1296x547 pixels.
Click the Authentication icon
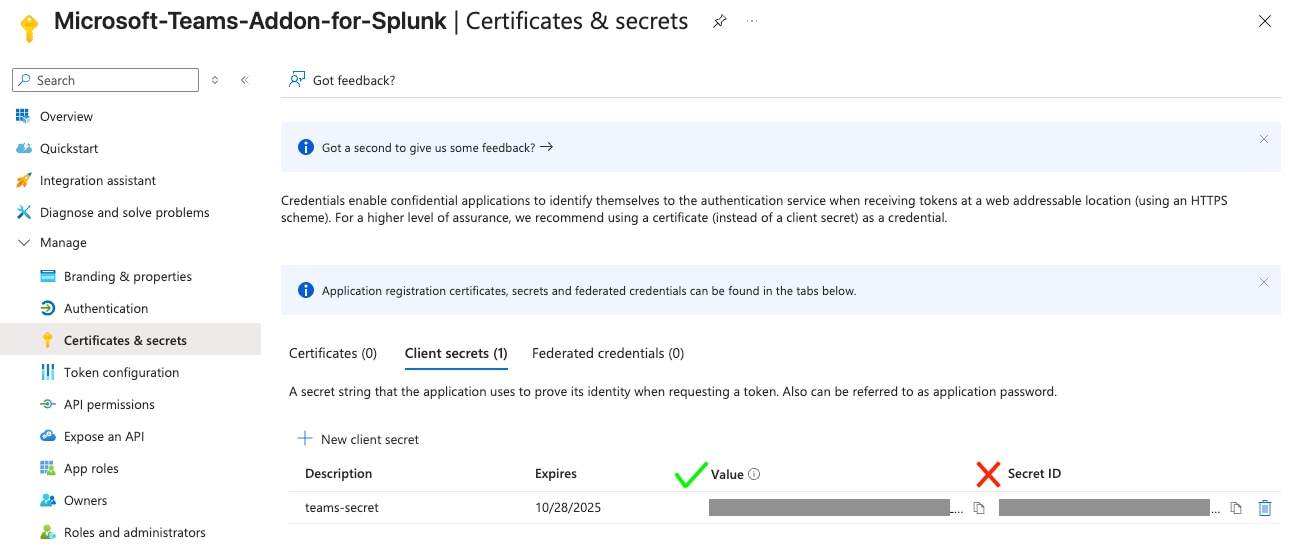pyautogui.click(x=47, y=308)
